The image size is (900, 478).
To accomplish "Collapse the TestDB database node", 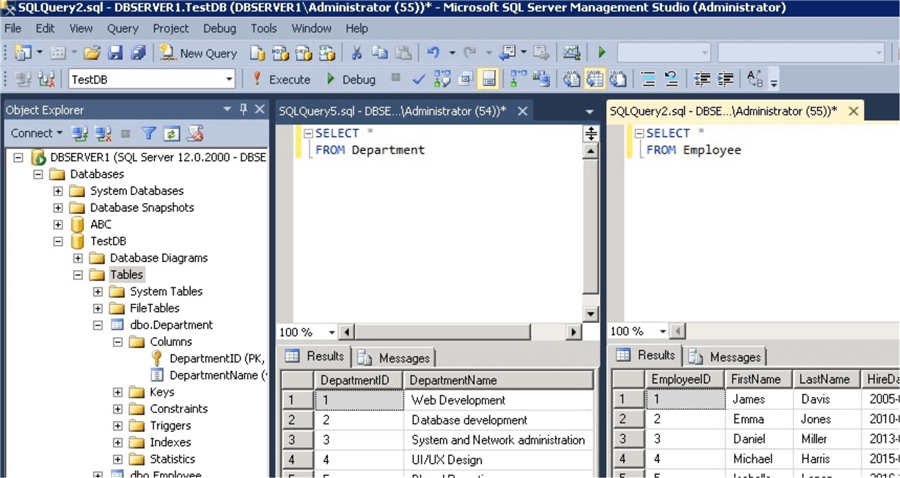I will 58,241.
